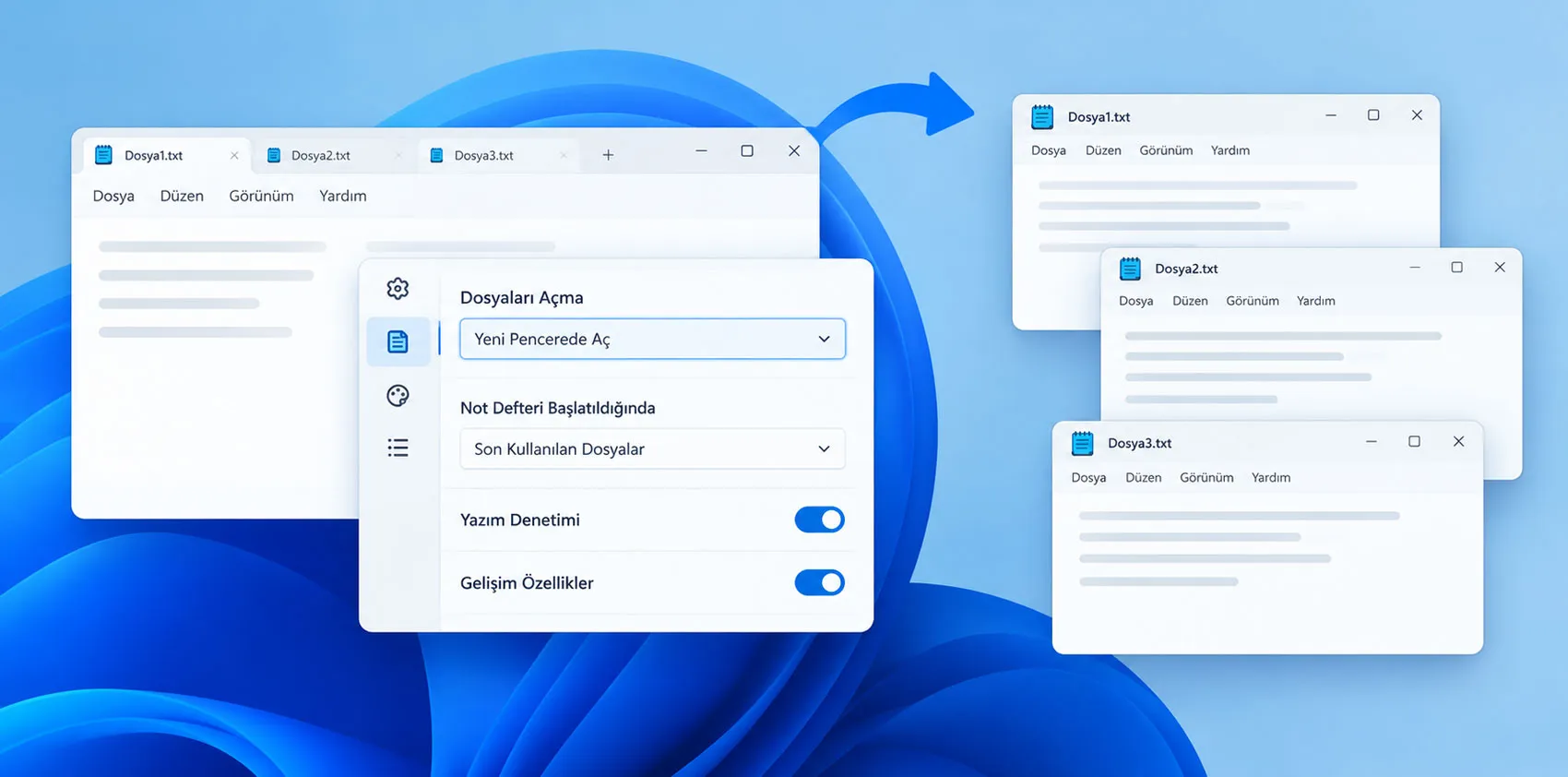Open Görünüm menu in Dosya3.txt window
This screenshot has width=1568, height=777.
tap(1206, 477)
